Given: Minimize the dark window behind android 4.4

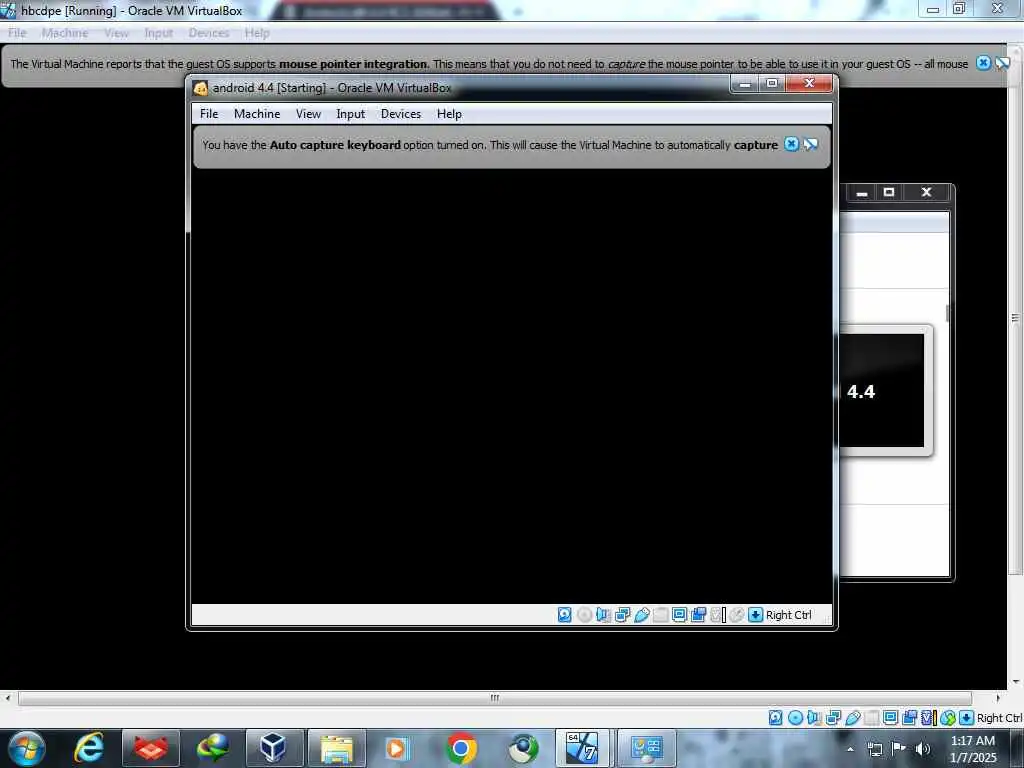Looking at the screenshot, I should click(x=862, y=192).
